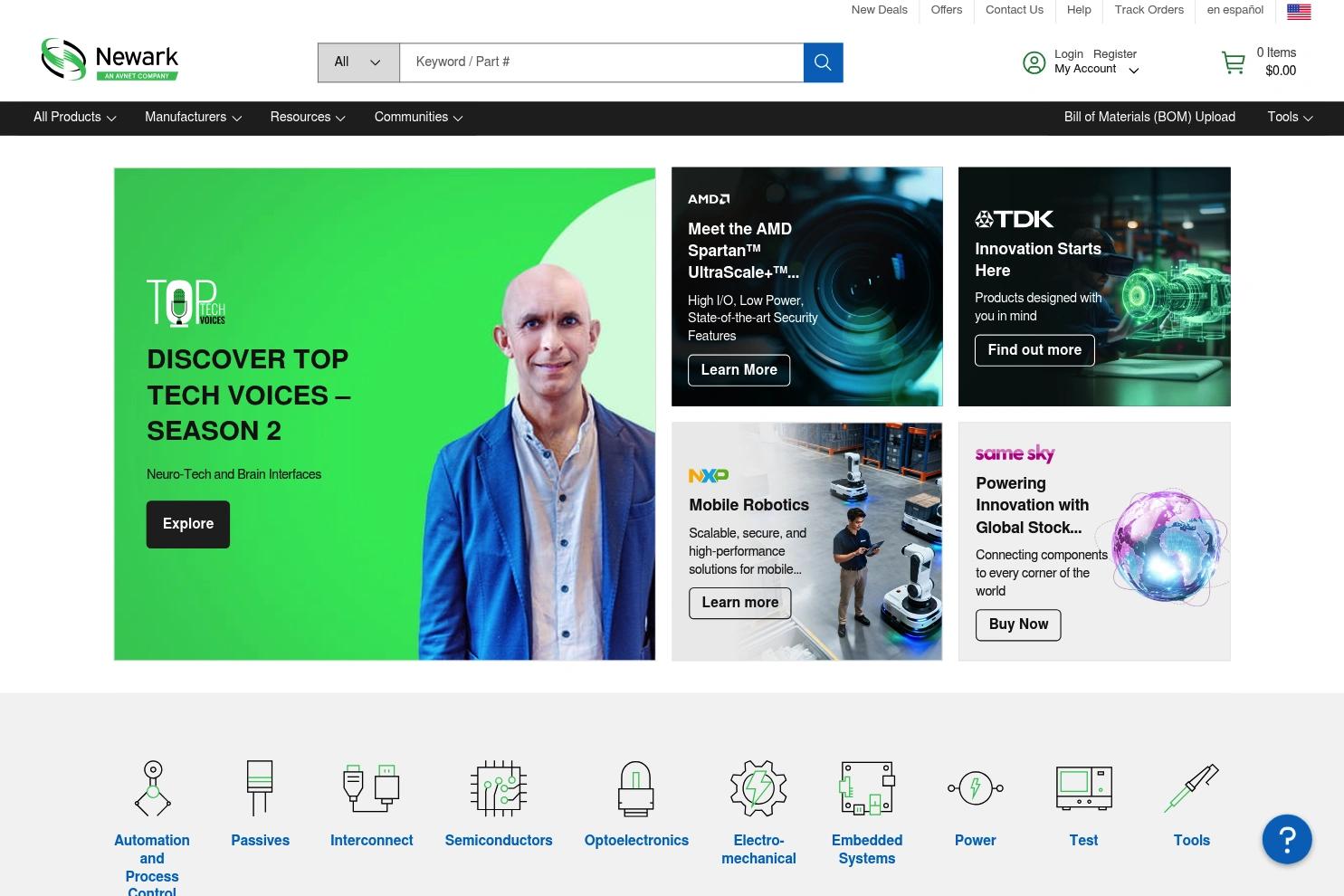Click the US flag country selector
Image resolution: width=1344 pixels, height=896 pixels.
point(1299,12)
